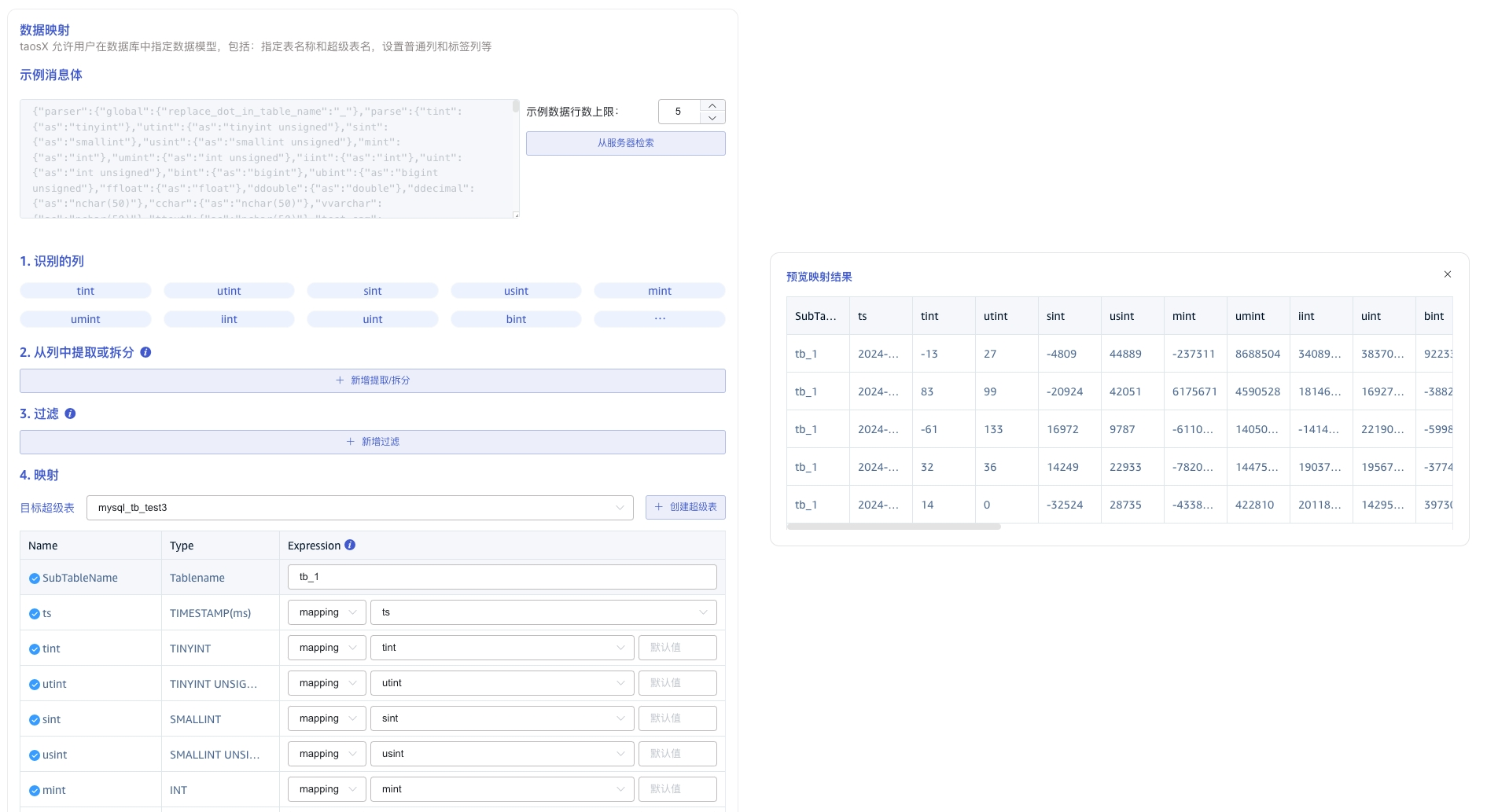The width and height of the screenshot is (1487, 812).
Task: Click the 新增过滤 add filter button
Action: [372, 442]
